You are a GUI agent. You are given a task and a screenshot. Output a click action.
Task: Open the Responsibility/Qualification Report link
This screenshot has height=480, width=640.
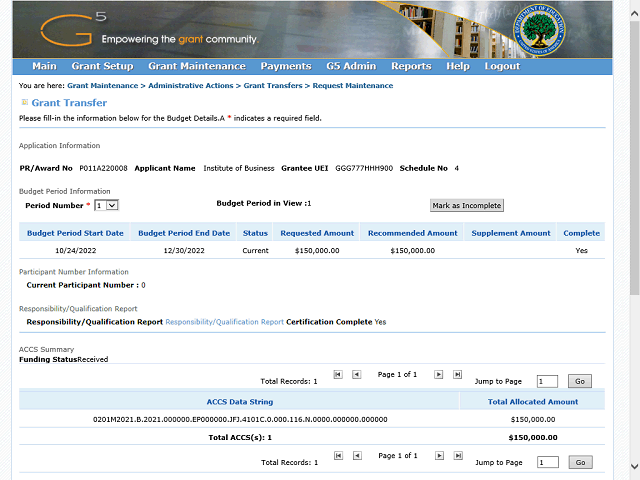coord(224,322)
